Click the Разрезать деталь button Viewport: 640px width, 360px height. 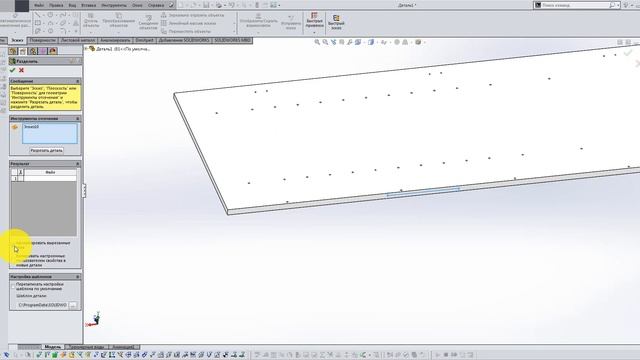click(x=47, y=151)
